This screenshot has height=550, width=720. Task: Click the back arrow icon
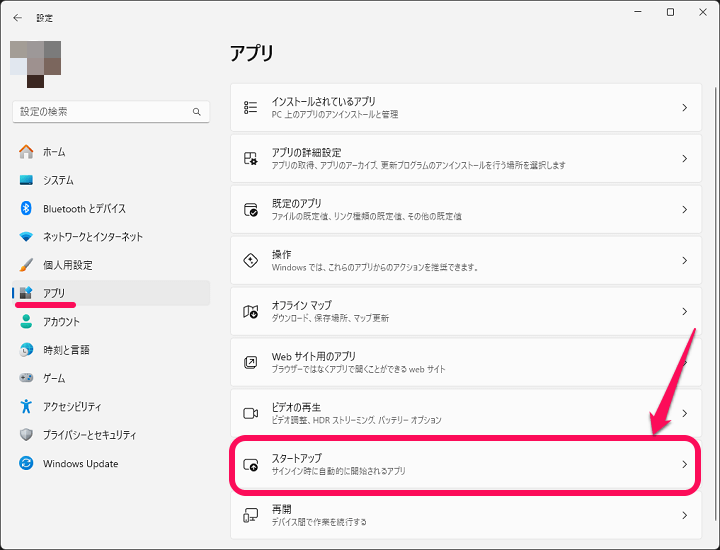pos(17,18)
